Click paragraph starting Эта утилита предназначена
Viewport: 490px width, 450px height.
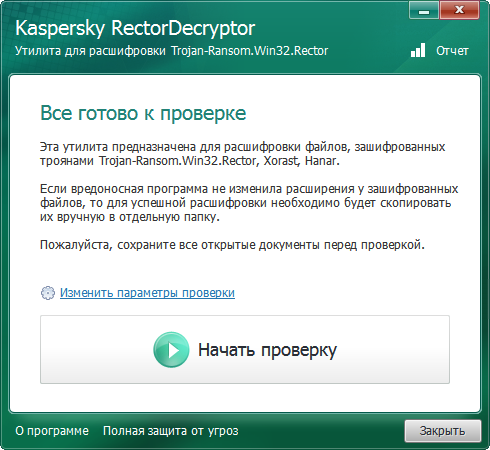(x=243, y=154)
